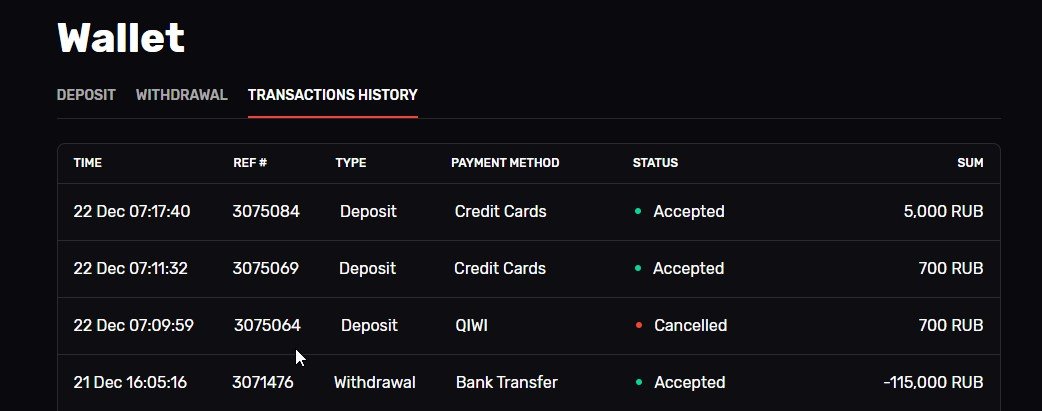Click the TIME column header
1042x411 pixels.
tap(88, 163)
